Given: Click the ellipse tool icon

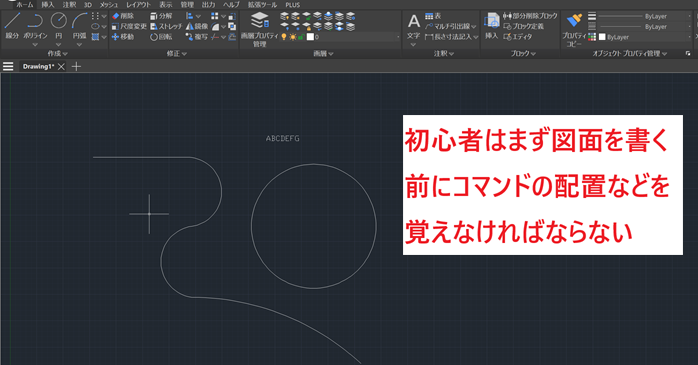Looking at the screenshot, I should tap(95, 26).
